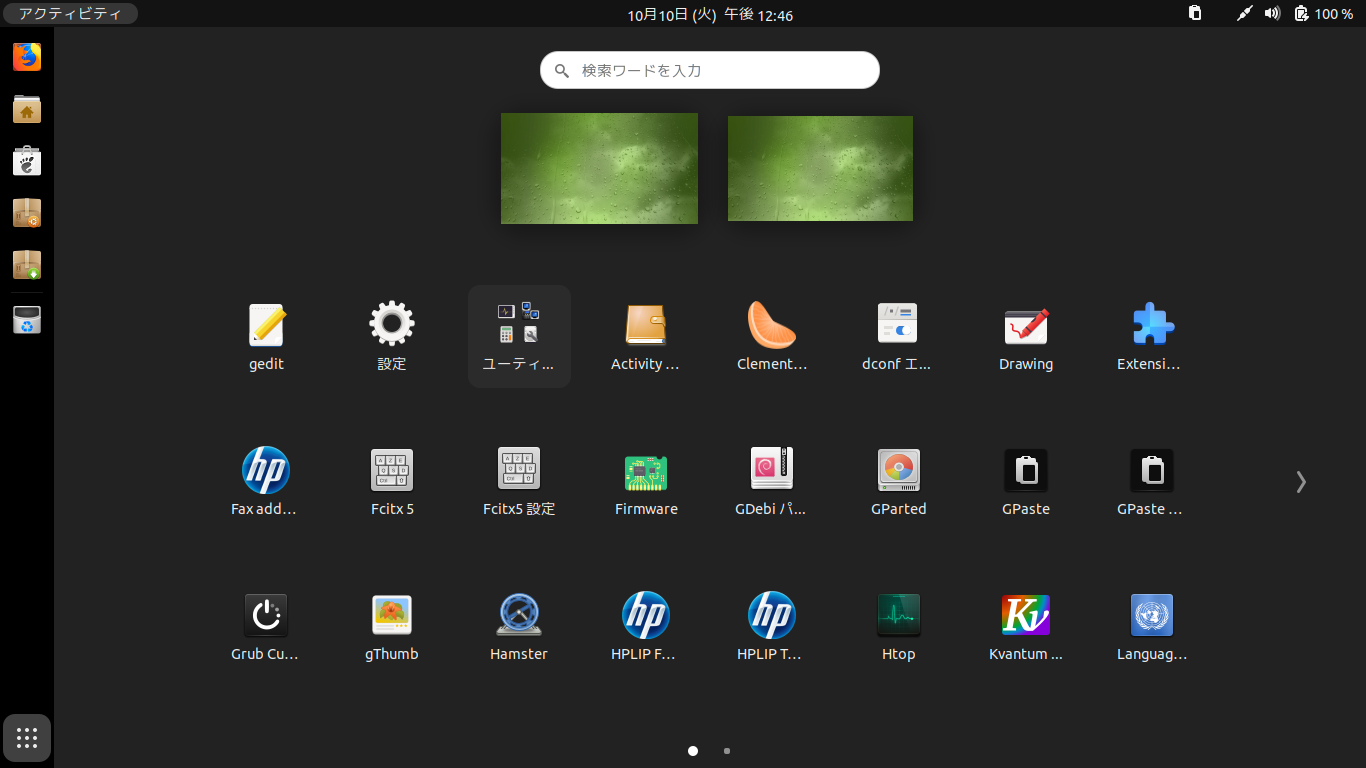Launch Fcitx 5

tap(392, 482)
